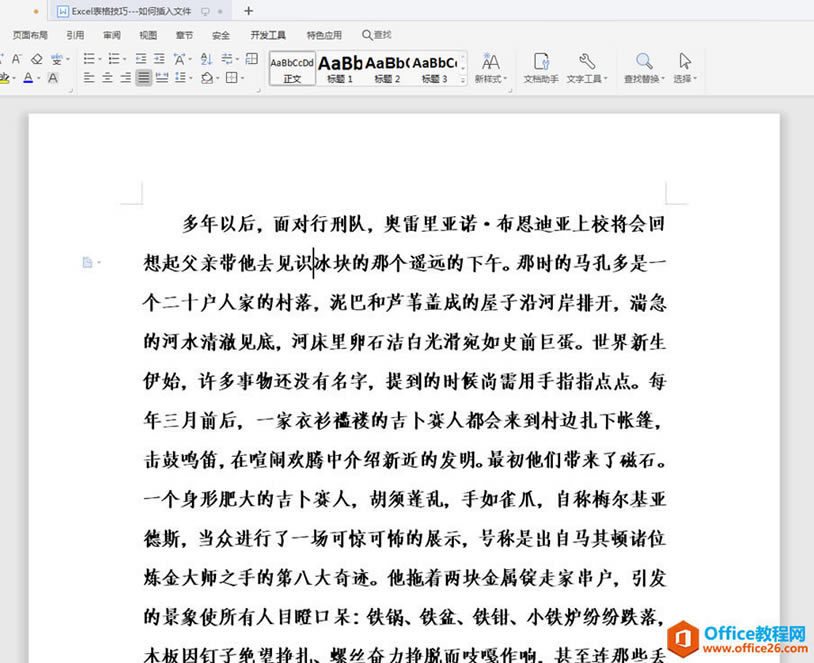Screen dimensions: 814x663
Task: Apply the 标题 1 style
Action: click(x=340, y=68)
